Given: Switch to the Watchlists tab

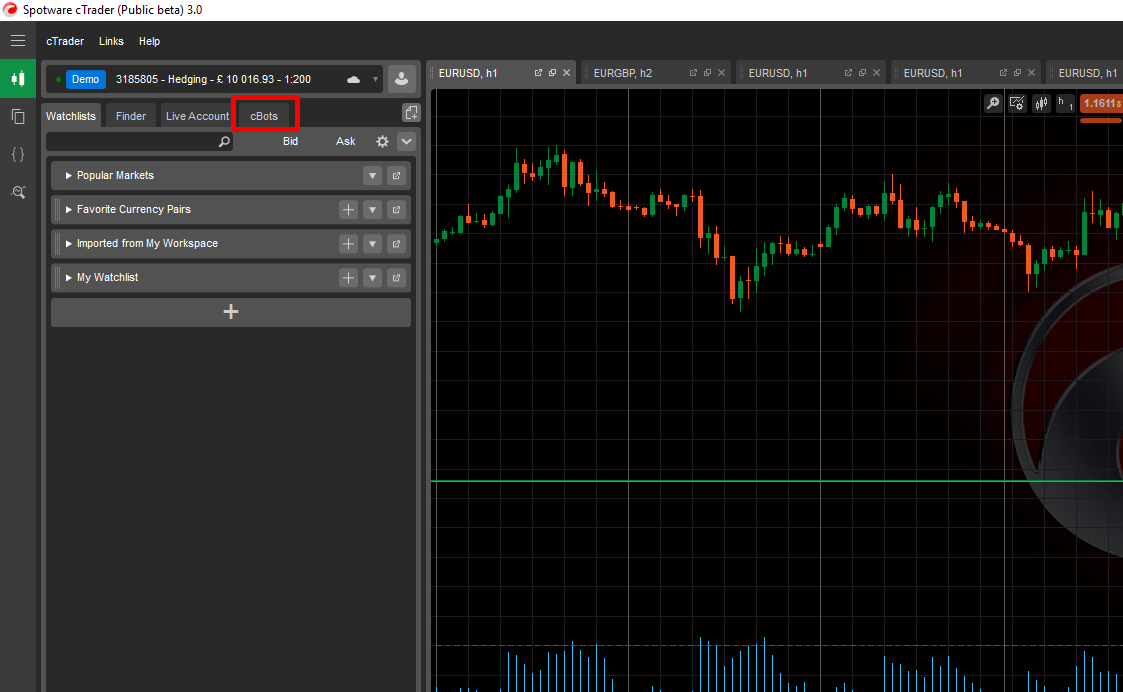Looking at the screenshot, I should (x=71, y=116).
